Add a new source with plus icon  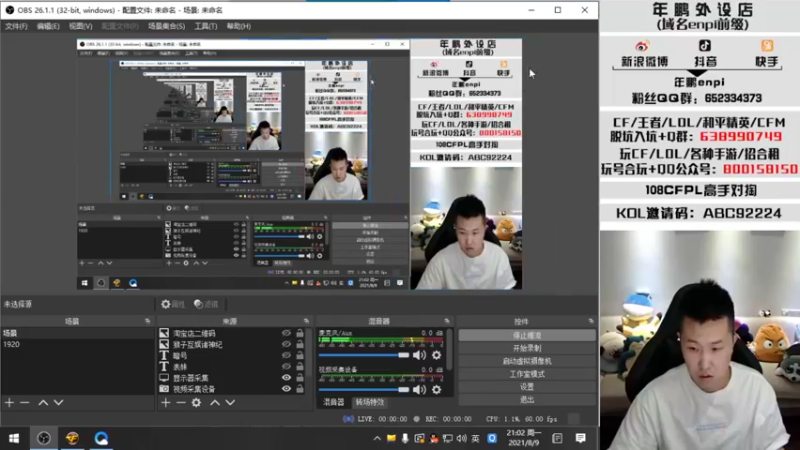coord(165,403)
